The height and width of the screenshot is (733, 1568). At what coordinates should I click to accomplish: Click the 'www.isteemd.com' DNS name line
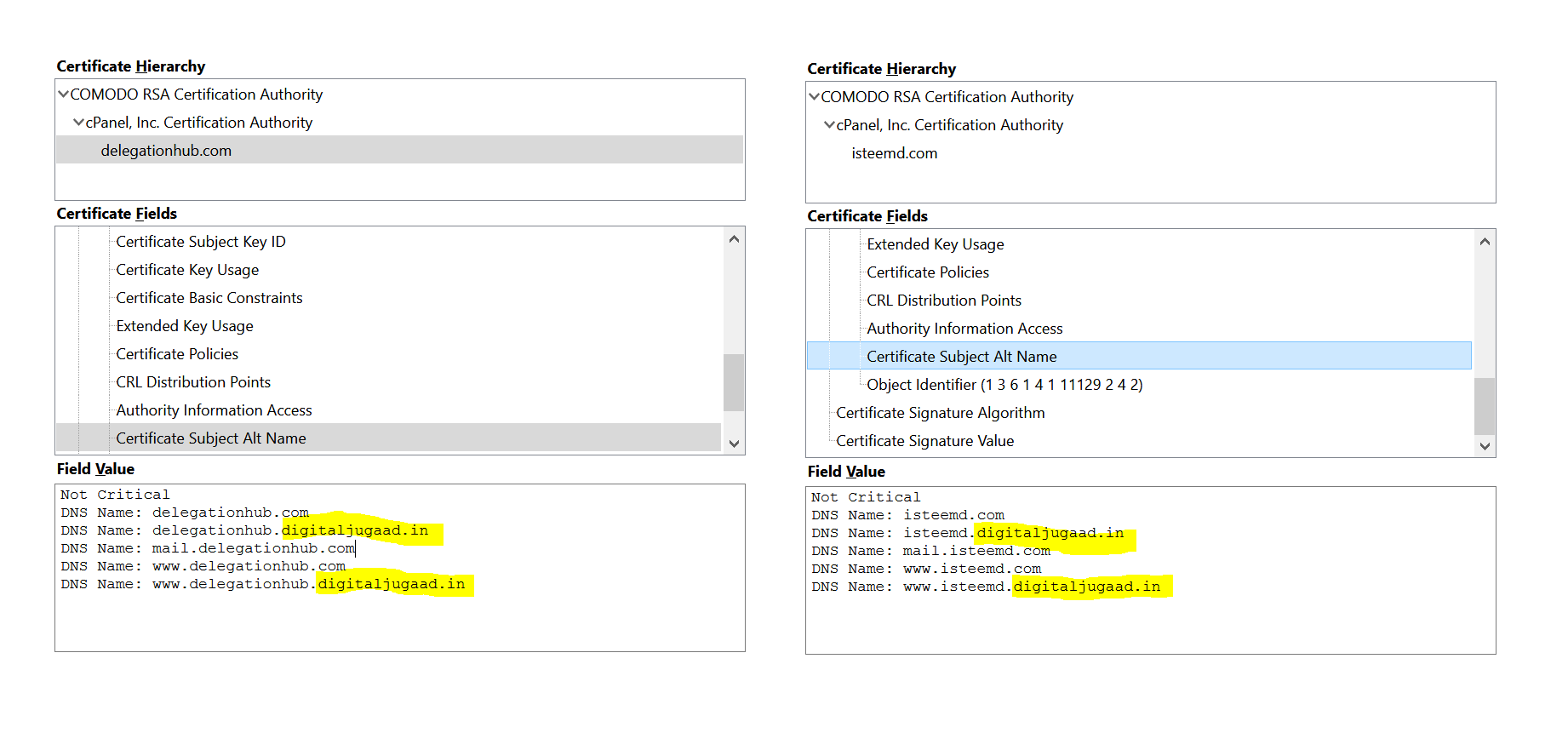click(x=926, y=569)
